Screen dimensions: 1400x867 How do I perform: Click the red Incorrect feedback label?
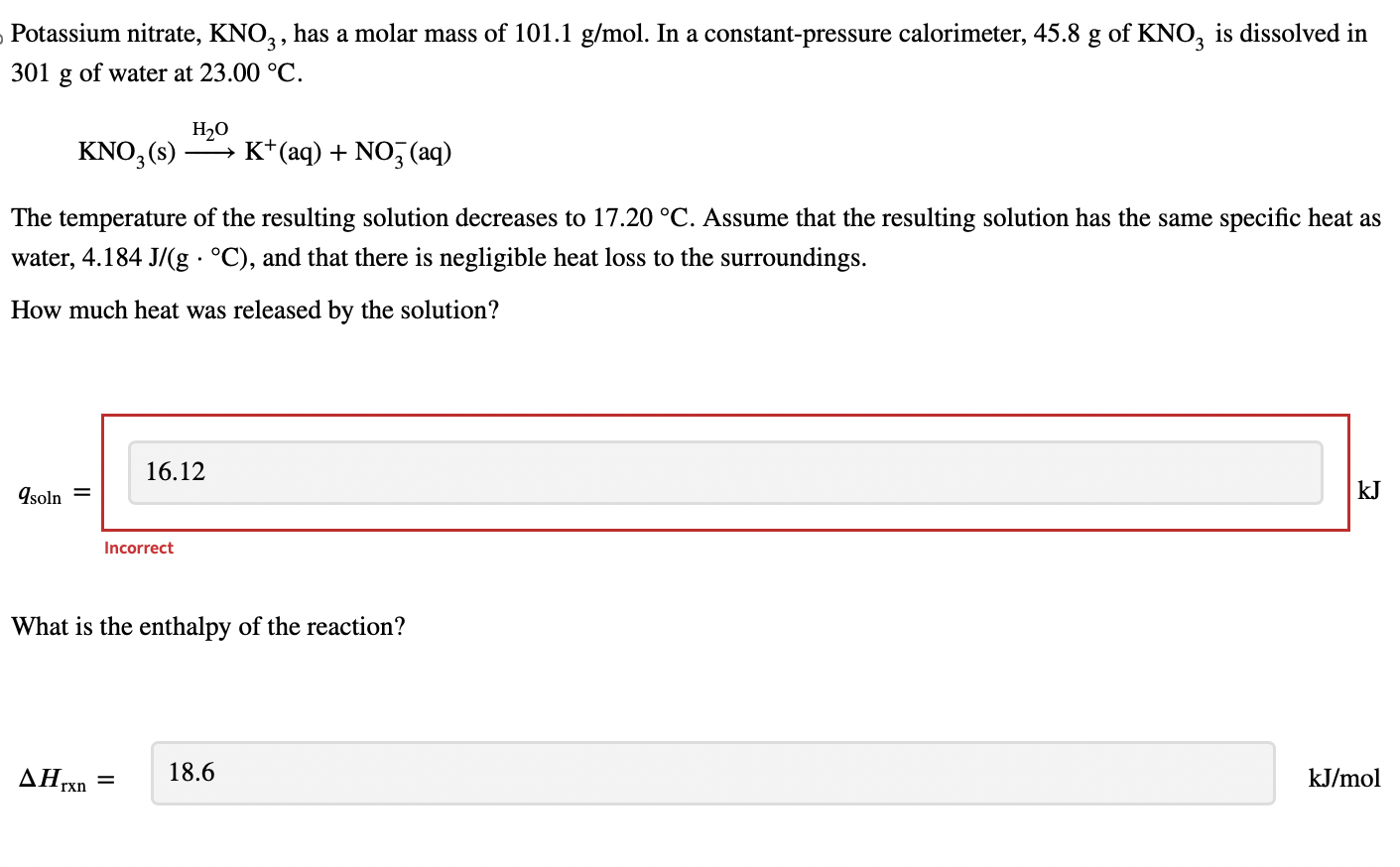[138, 548]
